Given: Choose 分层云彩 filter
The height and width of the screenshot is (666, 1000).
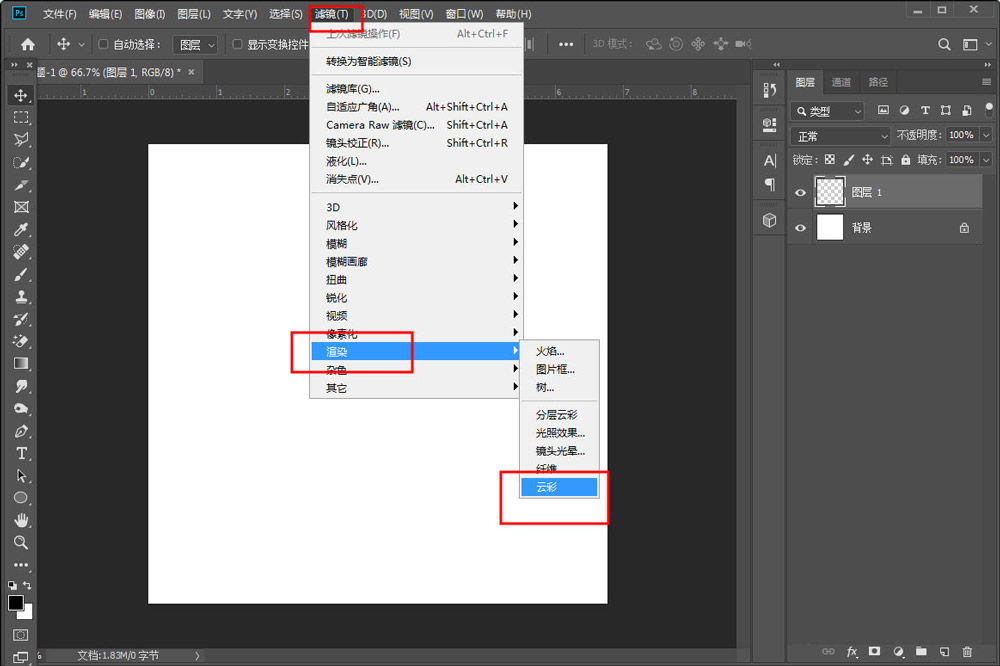Looking at the screenshot, I should pyautogui.click(x=559, y=415).
